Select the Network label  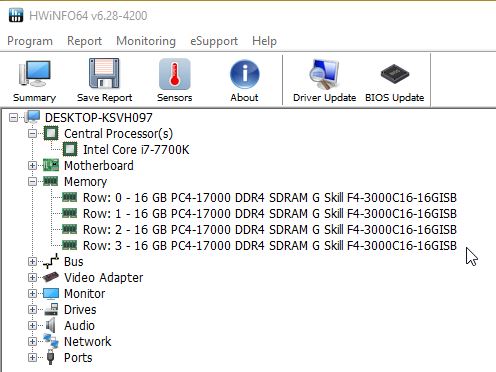pos(88,342)
